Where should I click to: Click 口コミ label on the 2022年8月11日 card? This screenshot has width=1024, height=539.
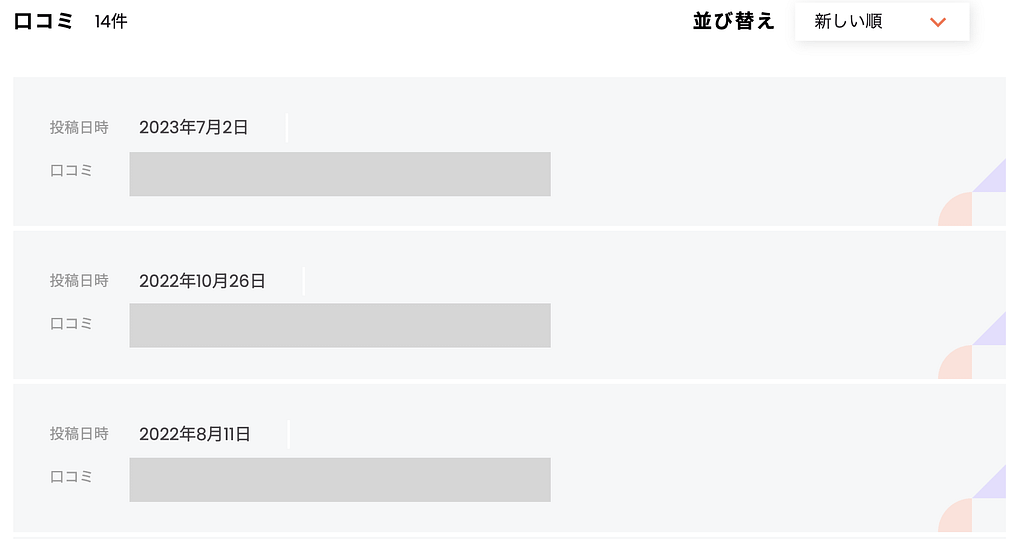71,477
